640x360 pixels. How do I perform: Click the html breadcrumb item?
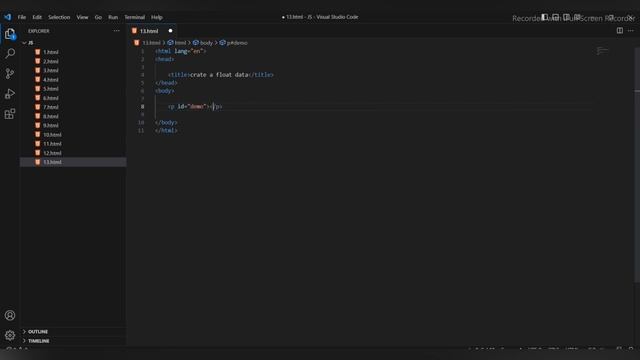(x=177, y=43)
